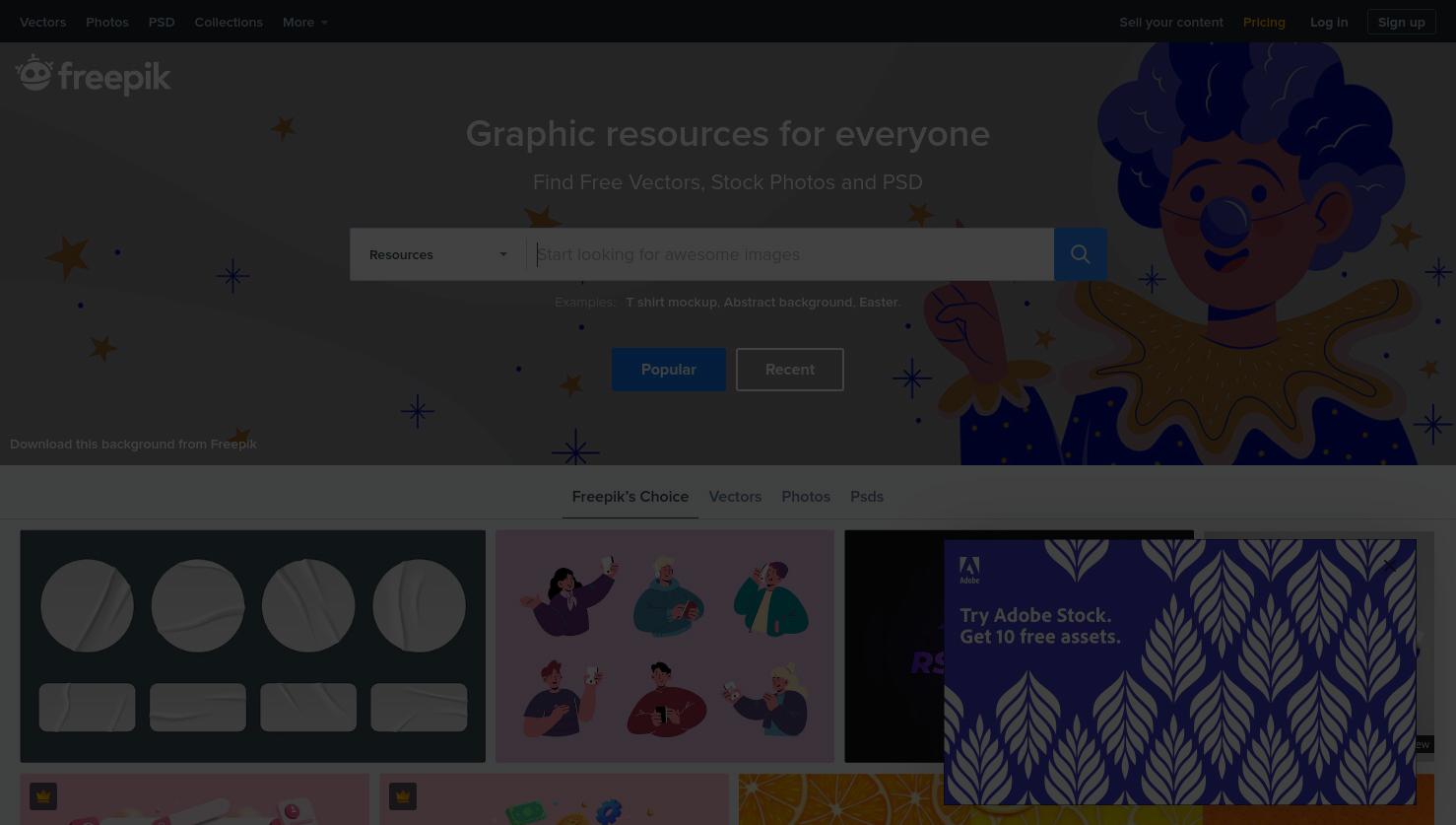
Task: Close the Adobe Stock ad popup
Action: (1389, 566)
